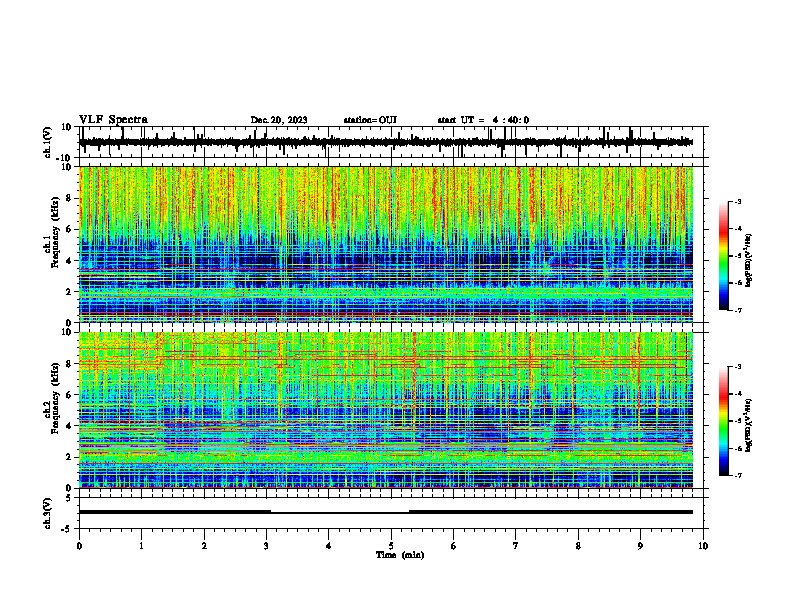Click the time axis tick label 7
This screenshot has height=612, width=792.
tap(516, 546)
